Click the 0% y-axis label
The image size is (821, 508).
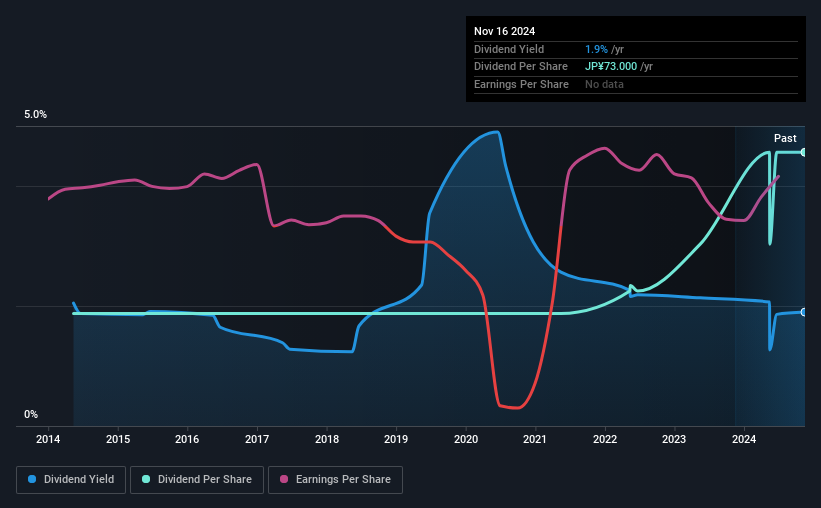[x=31, y=414]
